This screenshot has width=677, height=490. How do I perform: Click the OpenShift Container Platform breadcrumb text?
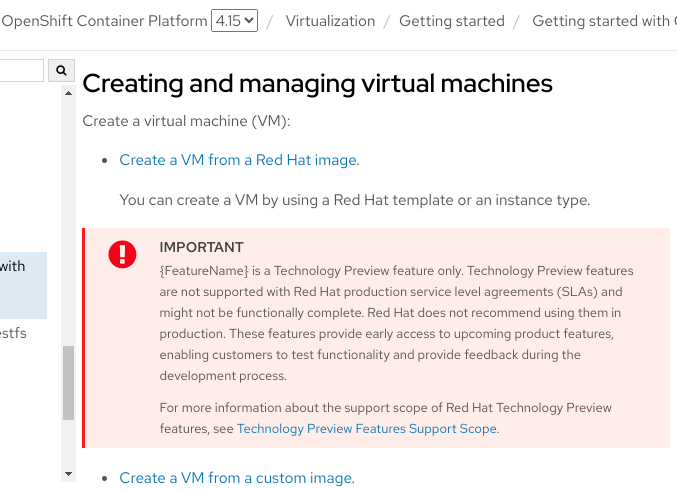pos(104,21)
